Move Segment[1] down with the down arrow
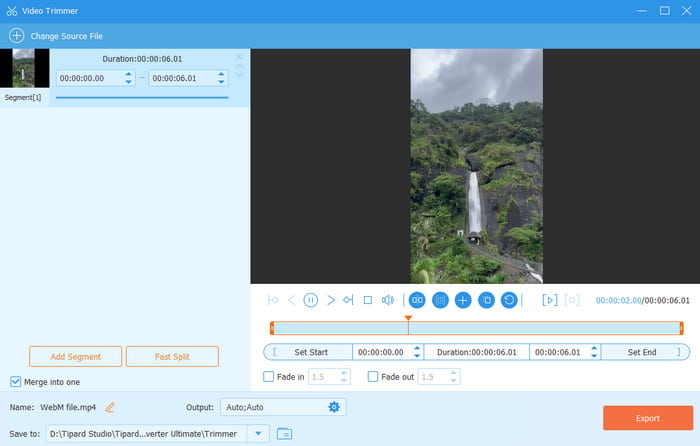The height and width of the screenshot is (446, 700). pos(239,74)
